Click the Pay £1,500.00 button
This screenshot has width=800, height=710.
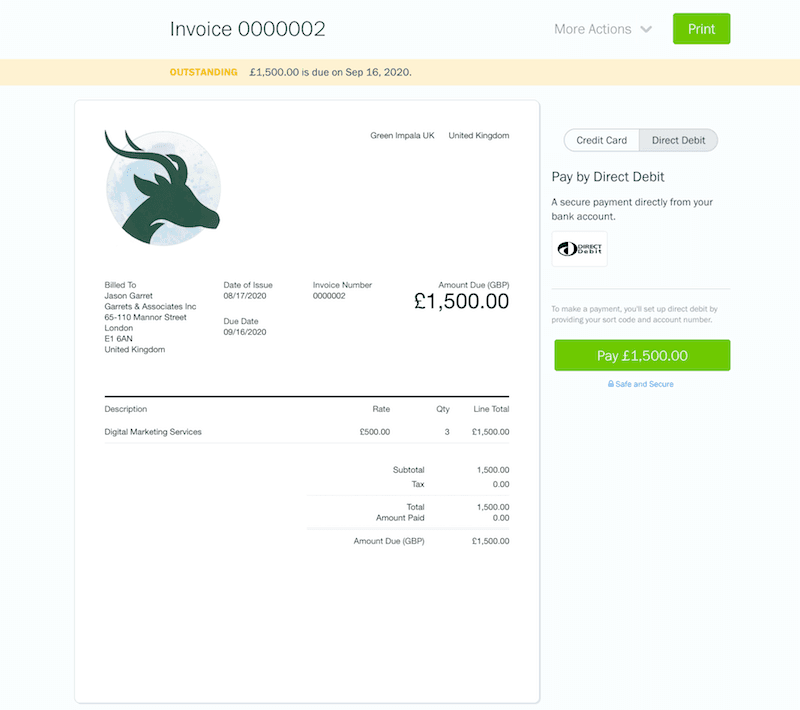click(642, 355)
